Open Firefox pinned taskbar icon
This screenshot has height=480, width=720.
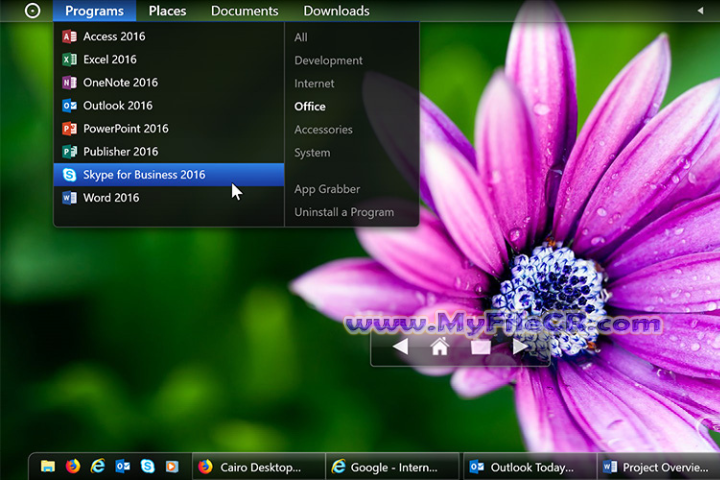73,466
